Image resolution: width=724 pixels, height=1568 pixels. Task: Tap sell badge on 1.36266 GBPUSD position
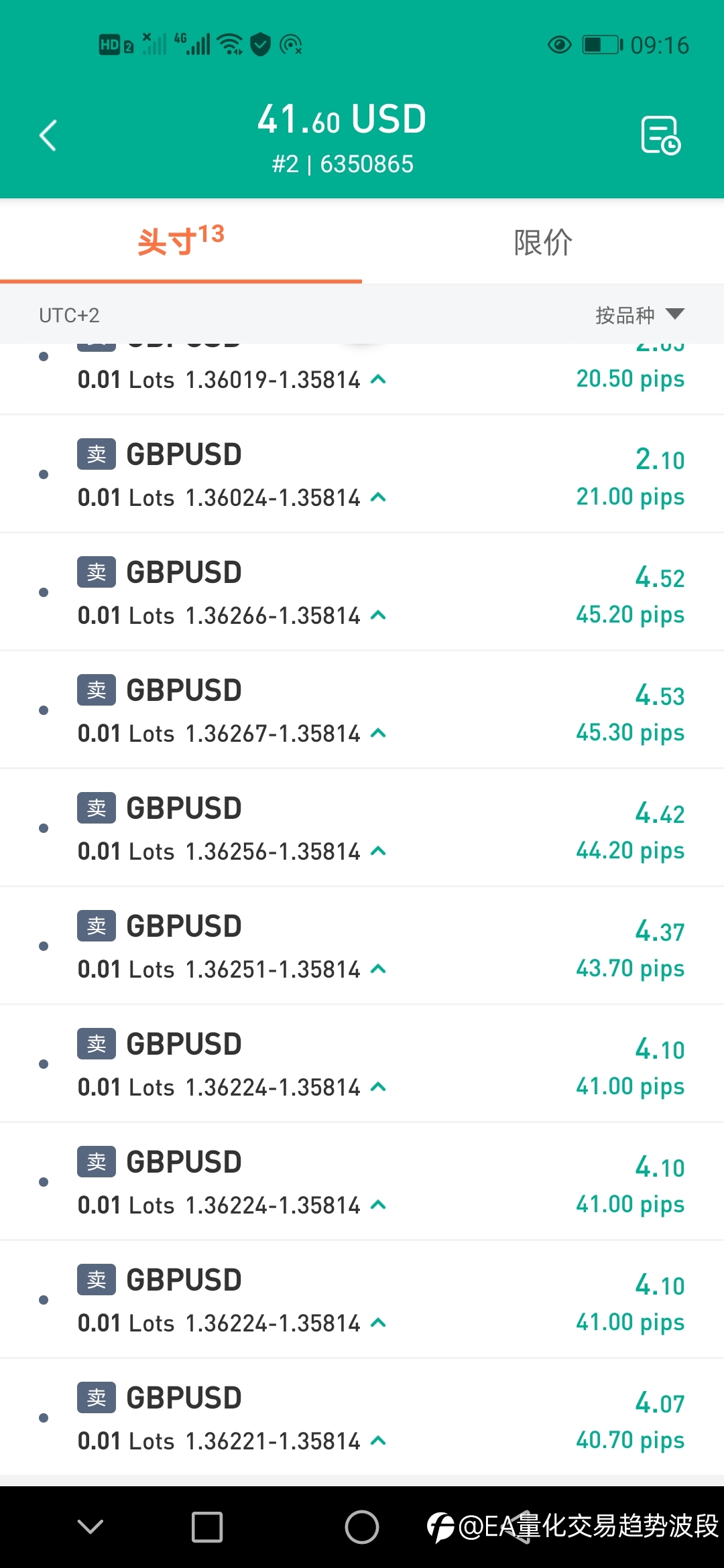coord(97,572)
